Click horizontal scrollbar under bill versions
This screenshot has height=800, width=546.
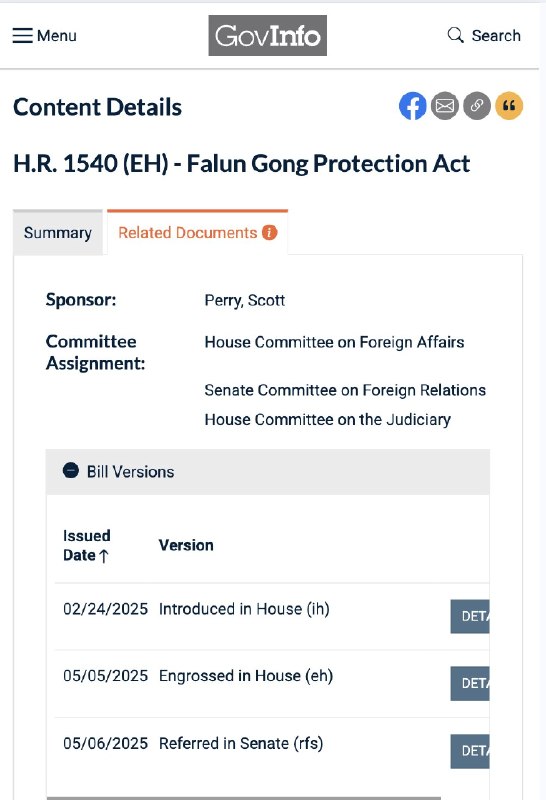pos(244,798)
